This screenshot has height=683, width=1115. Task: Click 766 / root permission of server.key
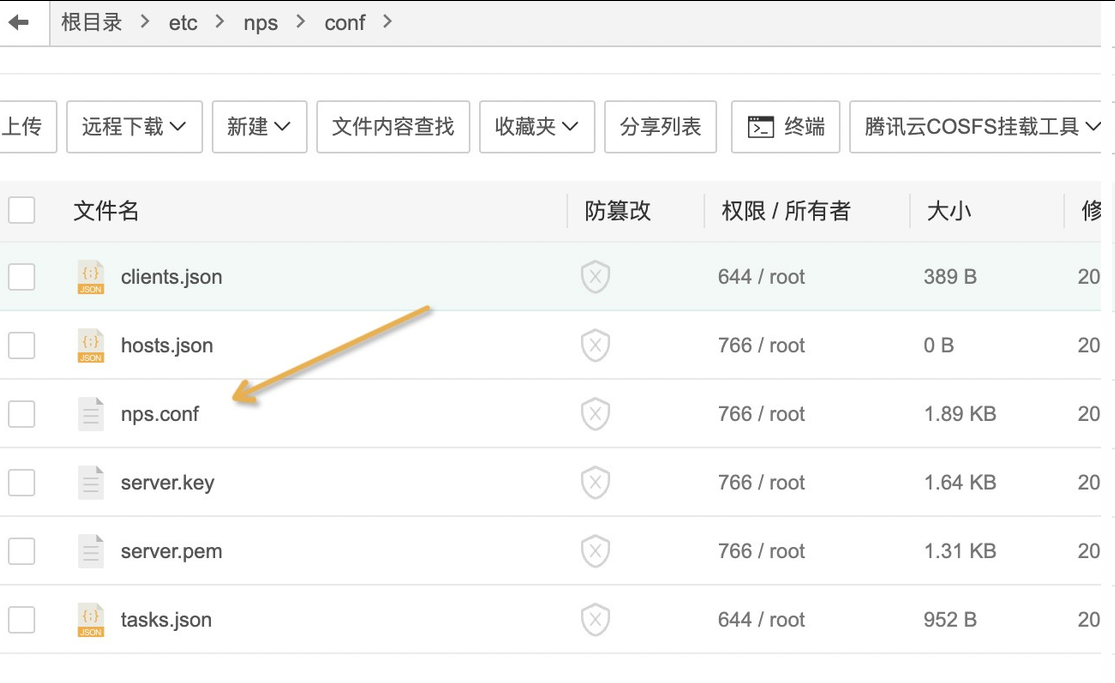point(762,482)
